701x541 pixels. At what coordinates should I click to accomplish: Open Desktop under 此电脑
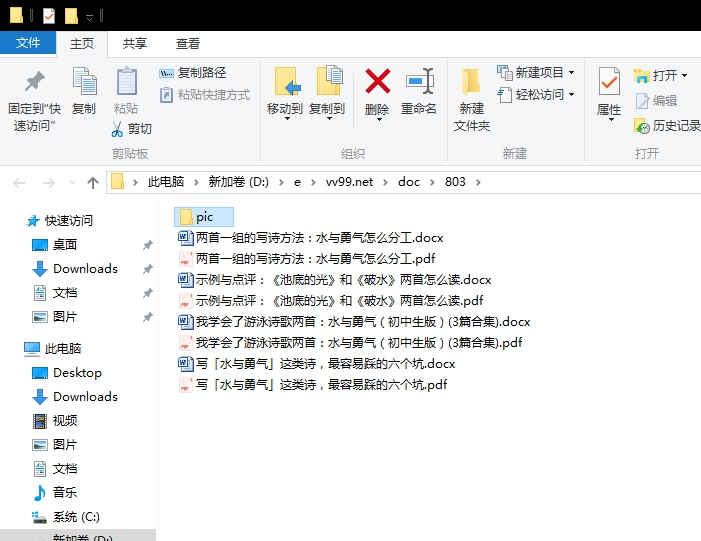pyautogui.click(x=67, y=373)
